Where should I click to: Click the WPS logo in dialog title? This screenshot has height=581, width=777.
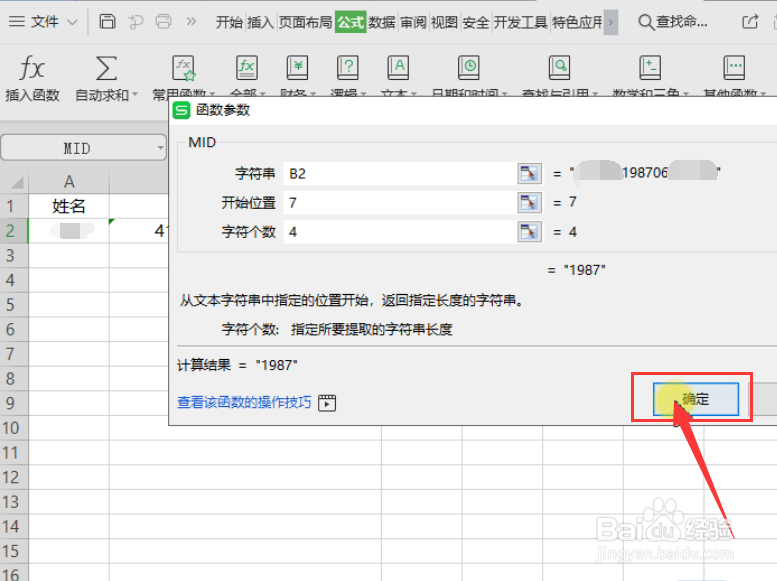pyautogui.click(x=181, y=110)
